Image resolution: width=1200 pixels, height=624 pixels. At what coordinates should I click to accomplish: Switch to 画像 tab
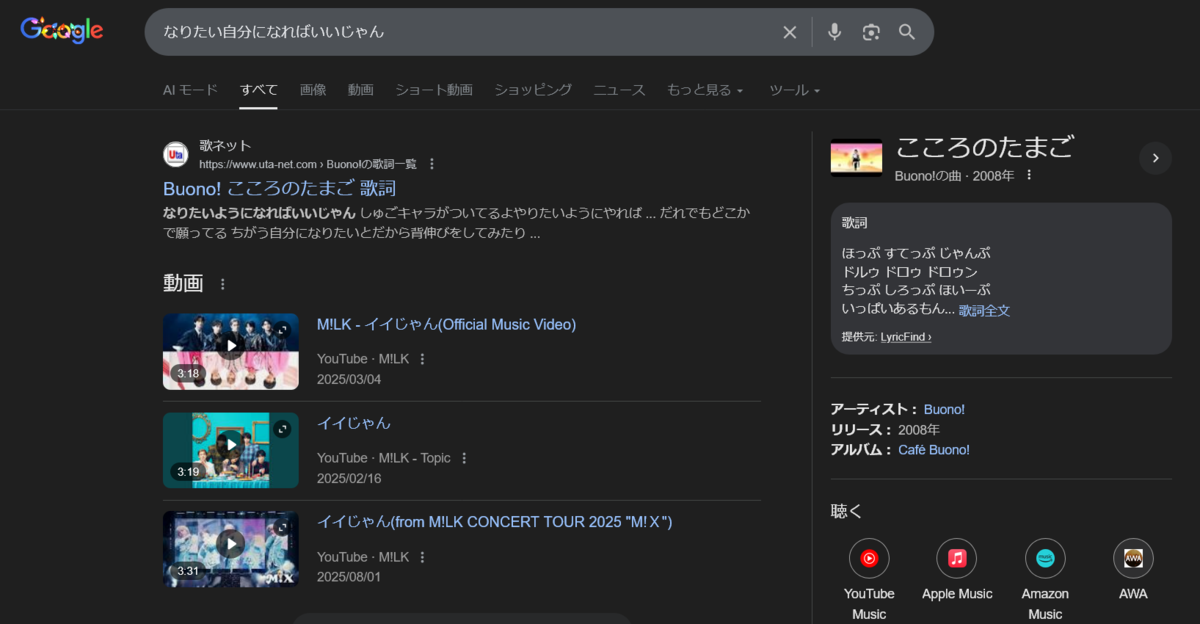pos(313,90)
